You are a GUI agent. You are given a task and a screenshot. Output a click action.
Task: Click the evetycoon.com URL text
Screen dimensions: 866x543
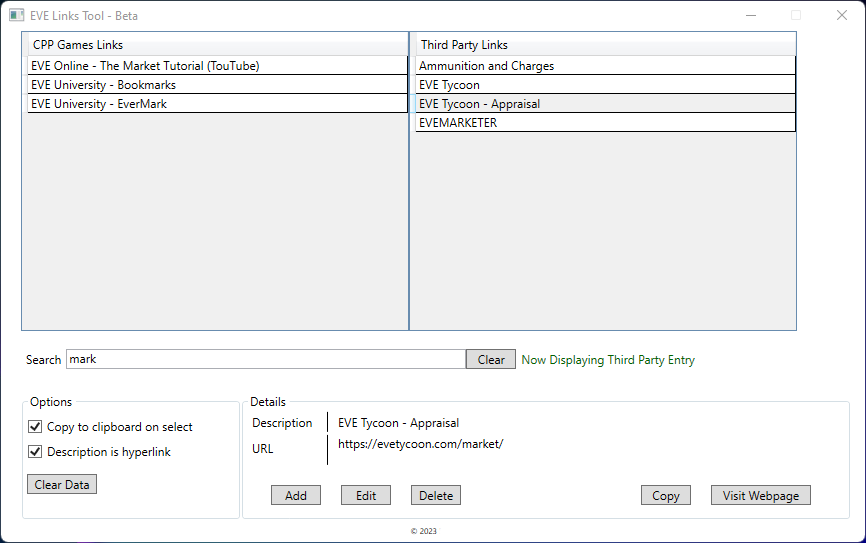click(x=420, y=444)
